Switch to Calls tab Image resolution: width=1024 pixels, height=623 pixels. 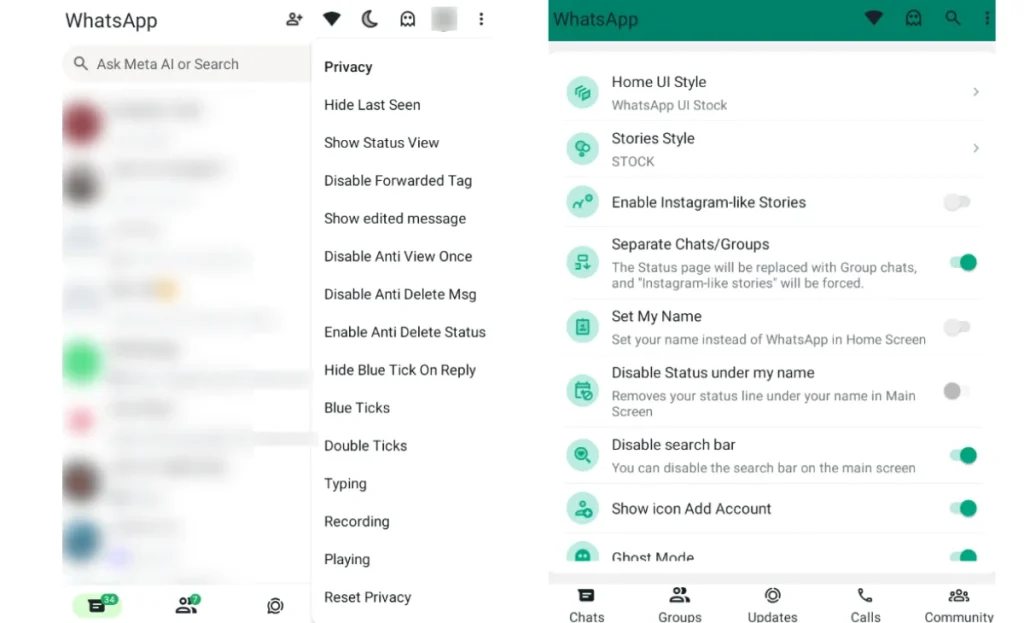(865, 605)
